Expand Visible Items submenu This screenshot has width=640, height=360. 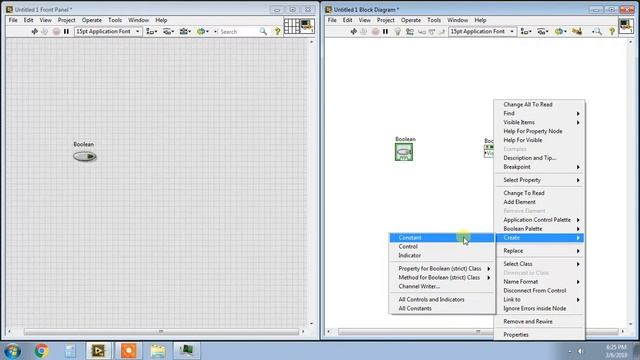[539, 122]
